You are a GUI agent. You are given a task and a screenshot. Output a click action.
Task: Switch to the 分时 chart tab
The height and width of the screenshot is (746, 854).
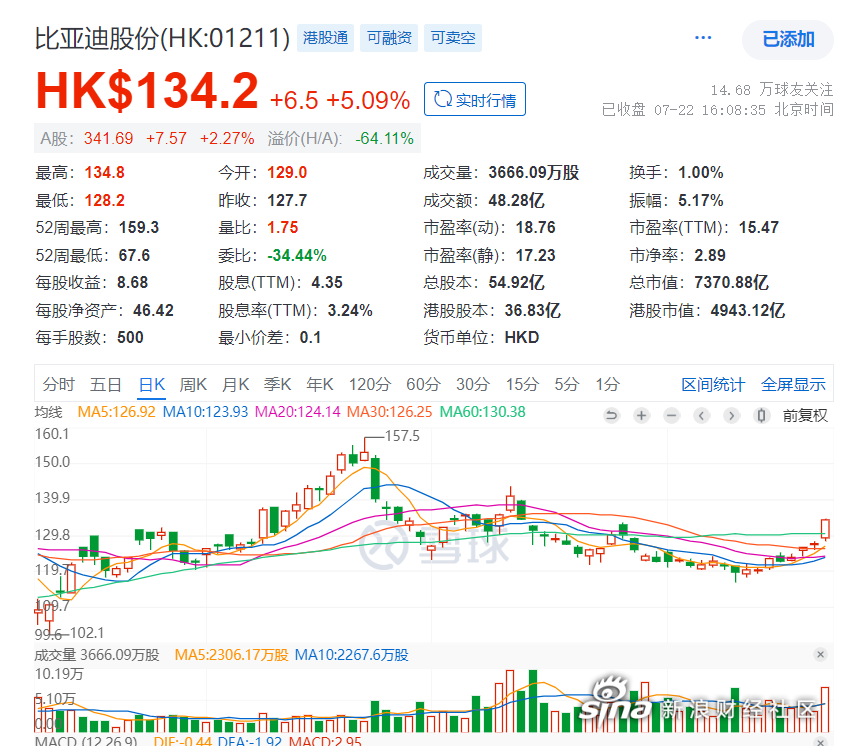click(x=58, y=384)
